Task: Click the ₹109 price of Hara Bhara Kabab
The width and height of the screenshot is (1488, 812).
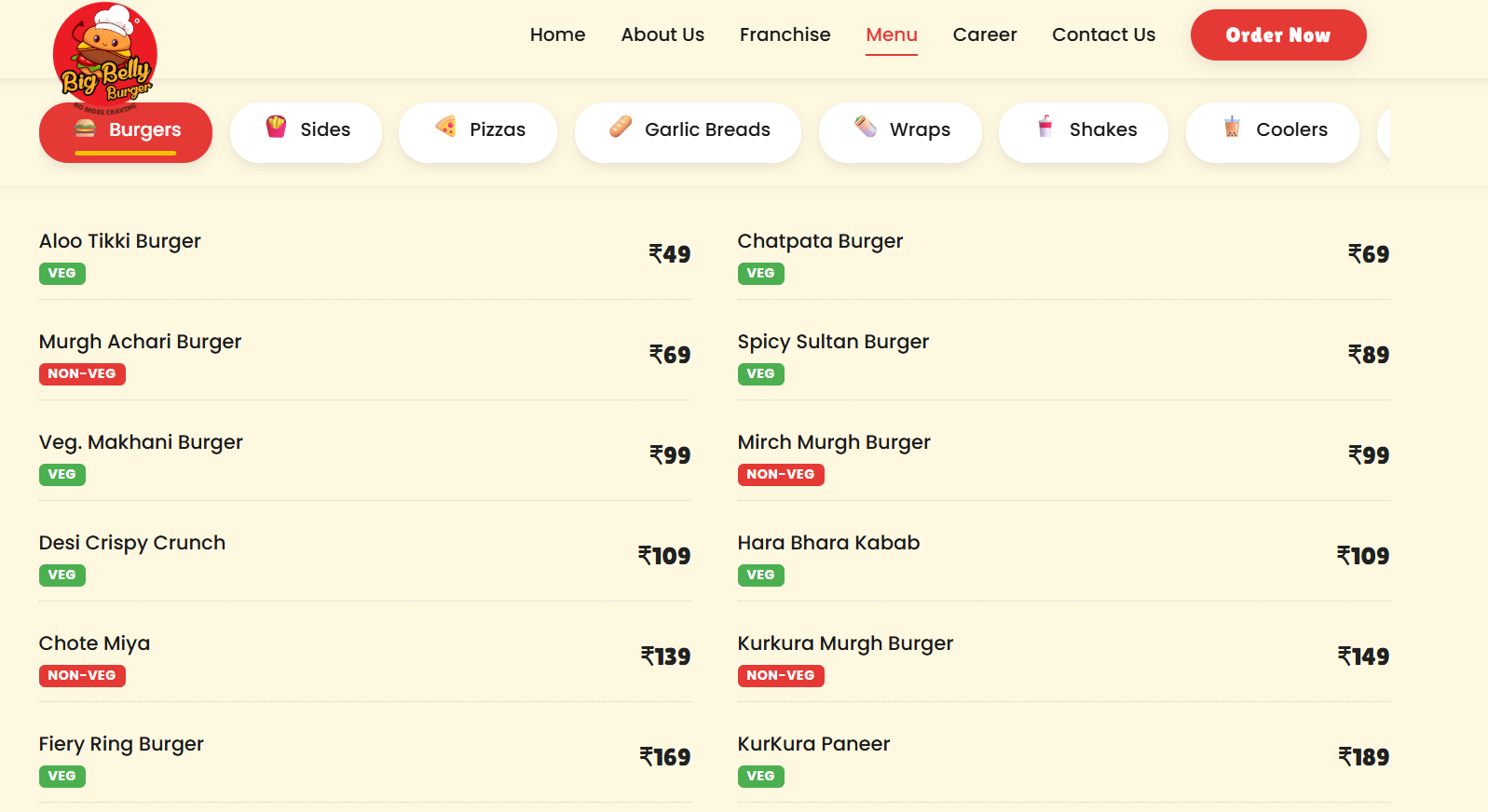Action: click(x=1363, y=556)
